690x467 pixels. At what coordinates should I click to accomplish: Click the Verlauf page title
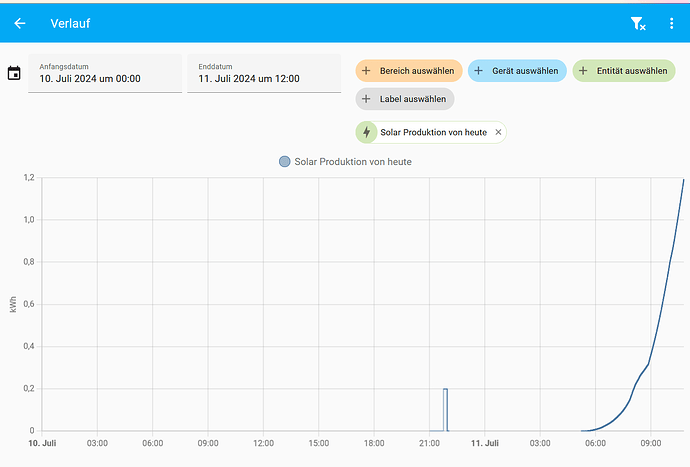(x=70, y=23)
